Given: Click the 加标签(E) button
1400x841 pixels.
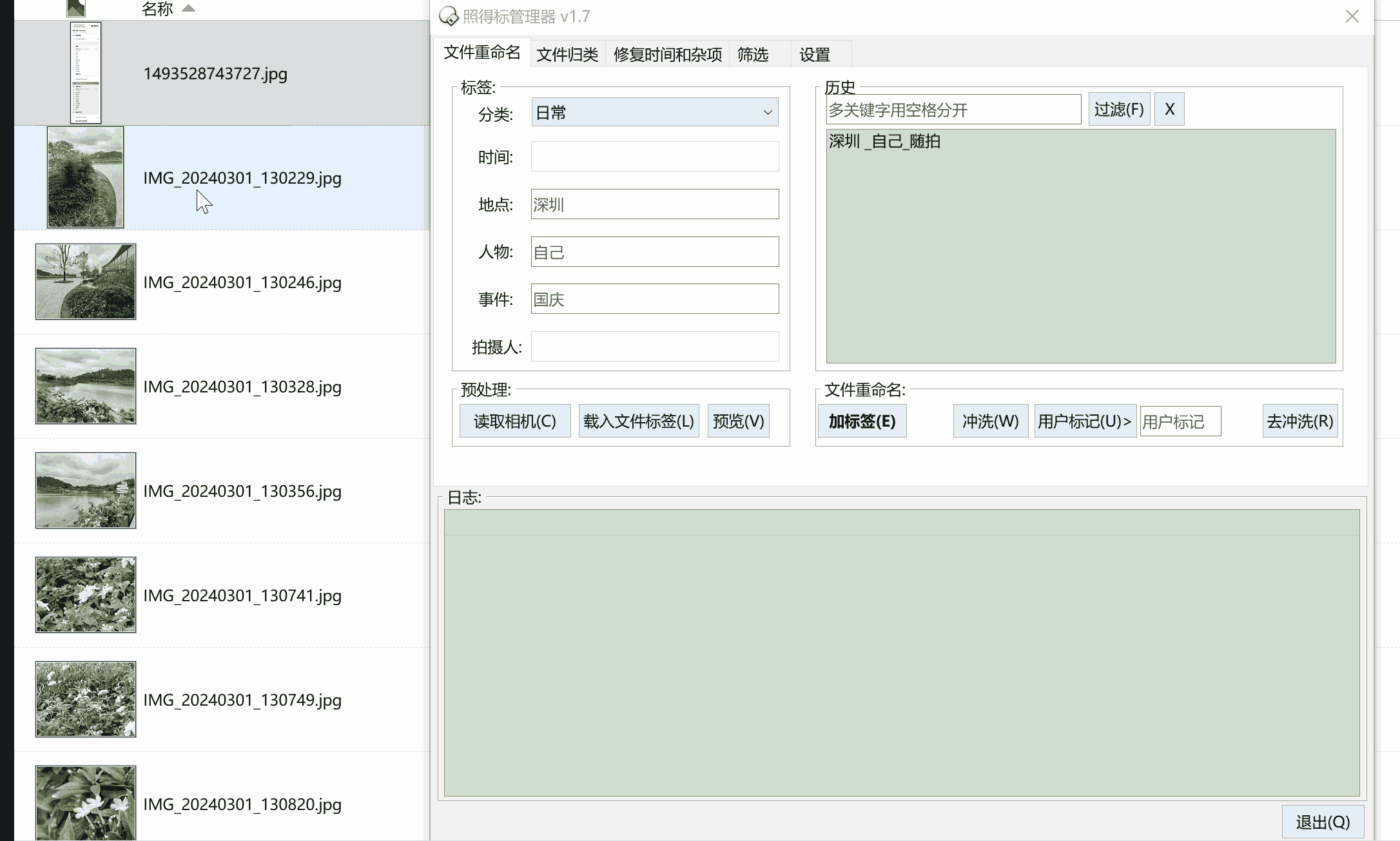Looking at the screenshot, I should point(862,421).
